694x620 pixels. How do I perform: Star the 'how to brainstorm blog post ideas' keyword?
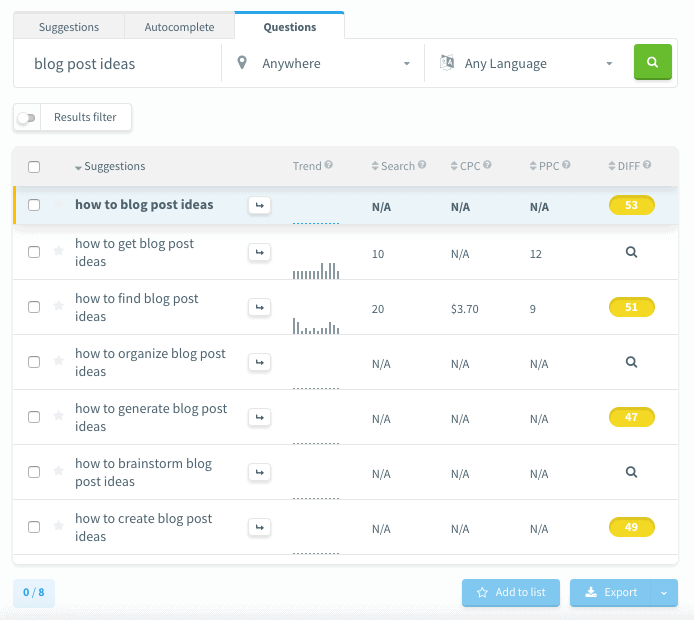tap(58, 470)
